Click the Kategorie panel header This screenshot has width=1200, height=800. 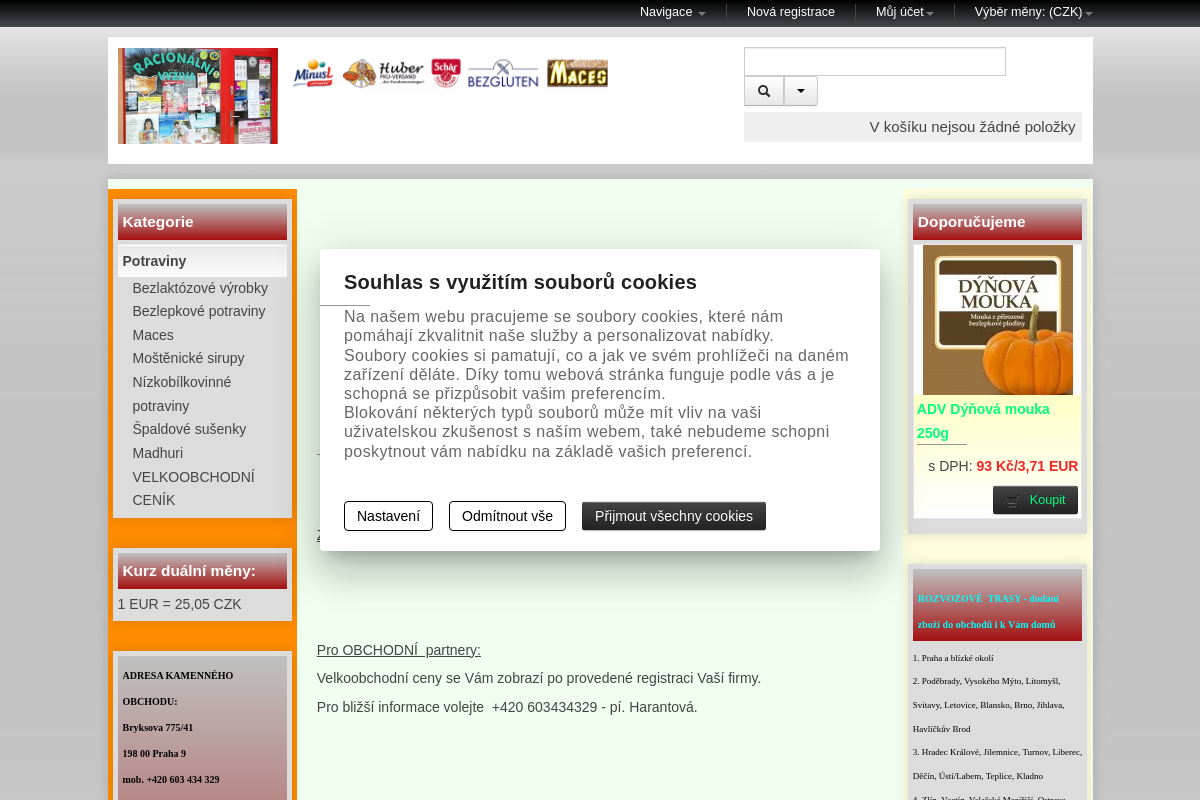point(202,222)
